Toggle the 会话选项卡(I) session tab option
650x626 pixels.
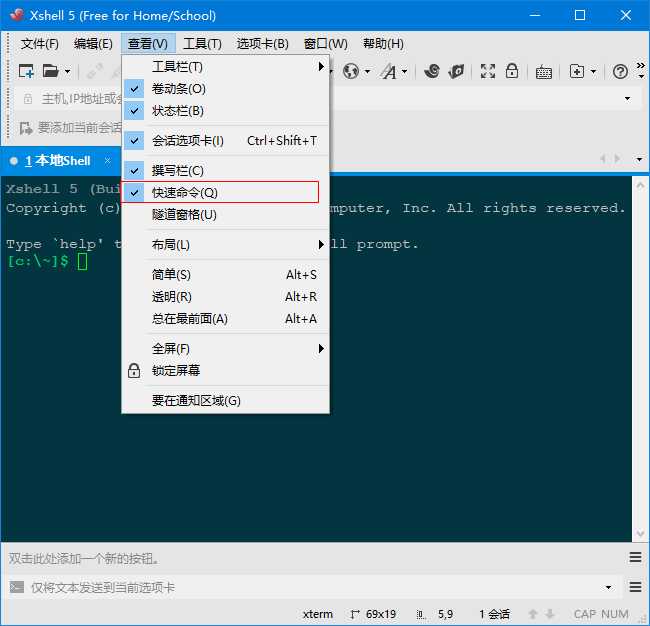pos(226,141)
